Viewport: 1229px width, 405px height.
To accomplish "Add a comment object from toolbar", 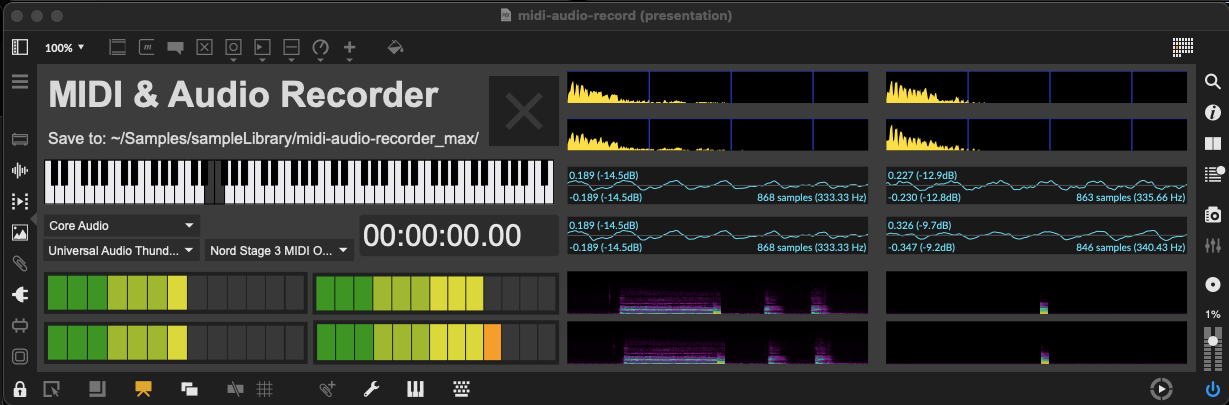I will 176,47.
